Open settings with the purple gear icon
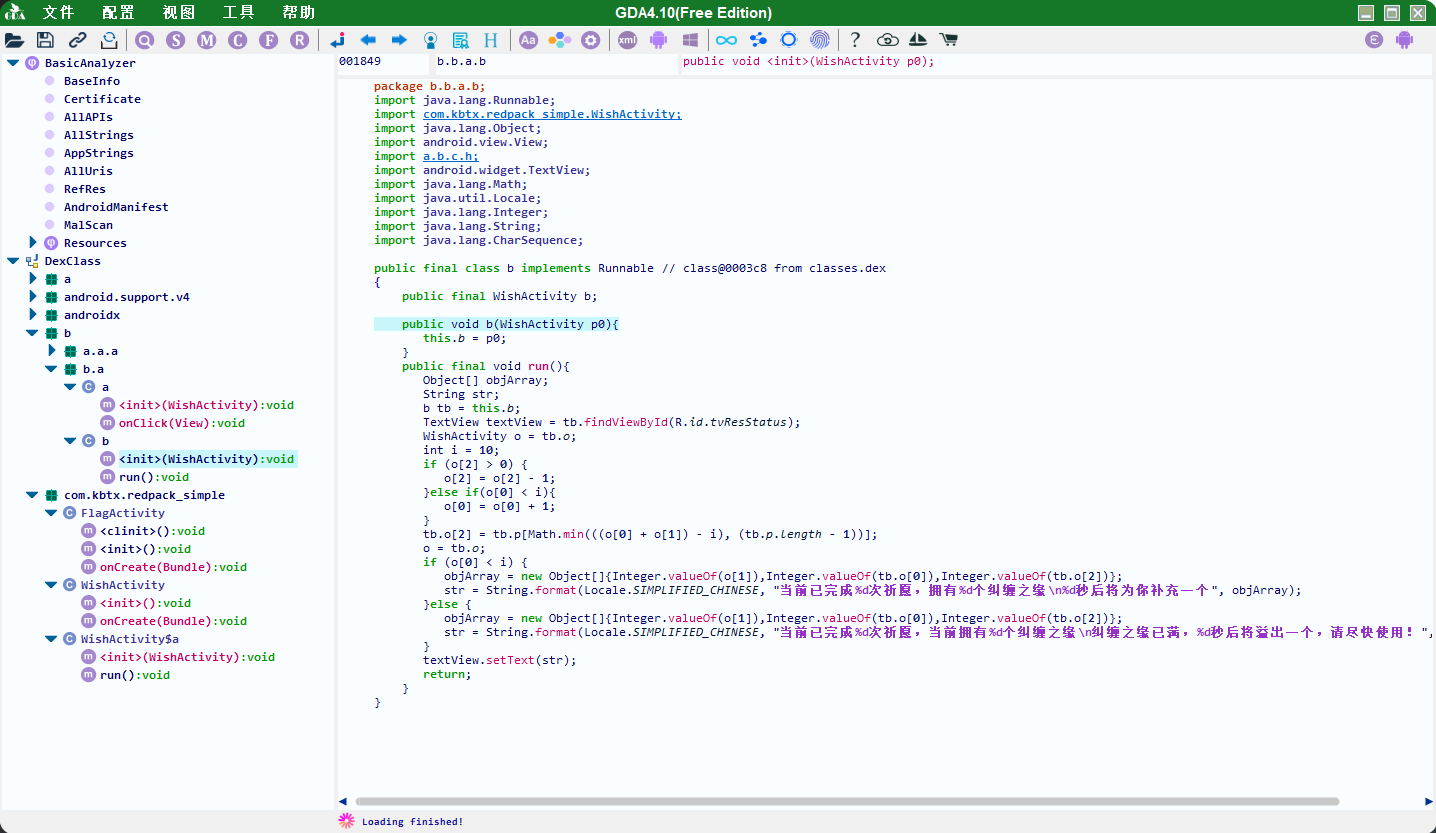The height and width of the screenshot is (833, 1436). point(591,40)
